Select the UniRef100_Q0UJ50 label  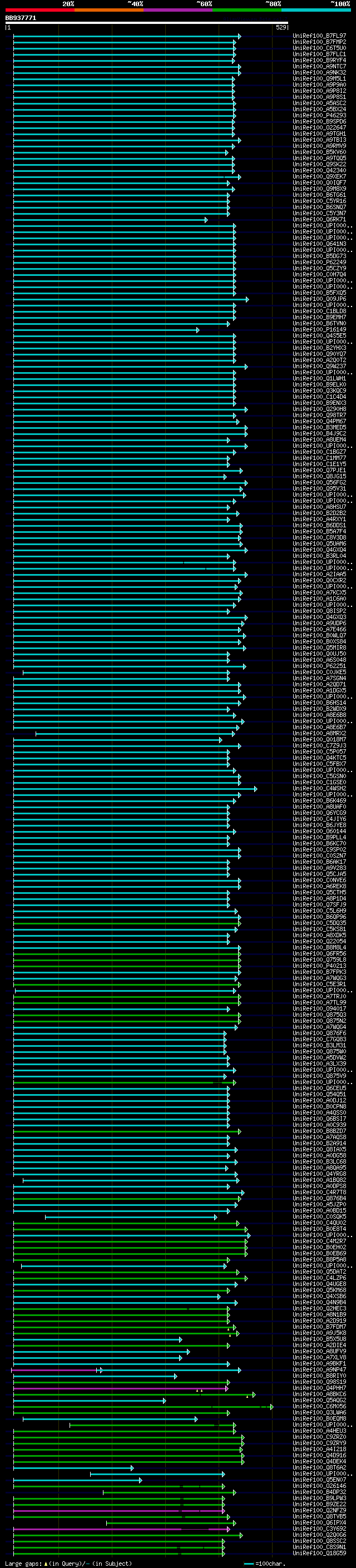319,654
